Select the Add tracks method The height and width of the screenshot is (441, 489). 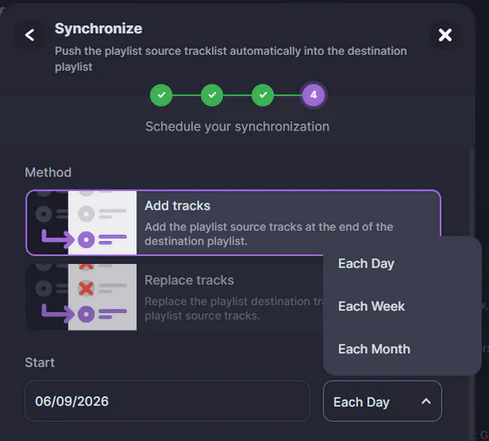pyautogui.click(x=233, y=223)
